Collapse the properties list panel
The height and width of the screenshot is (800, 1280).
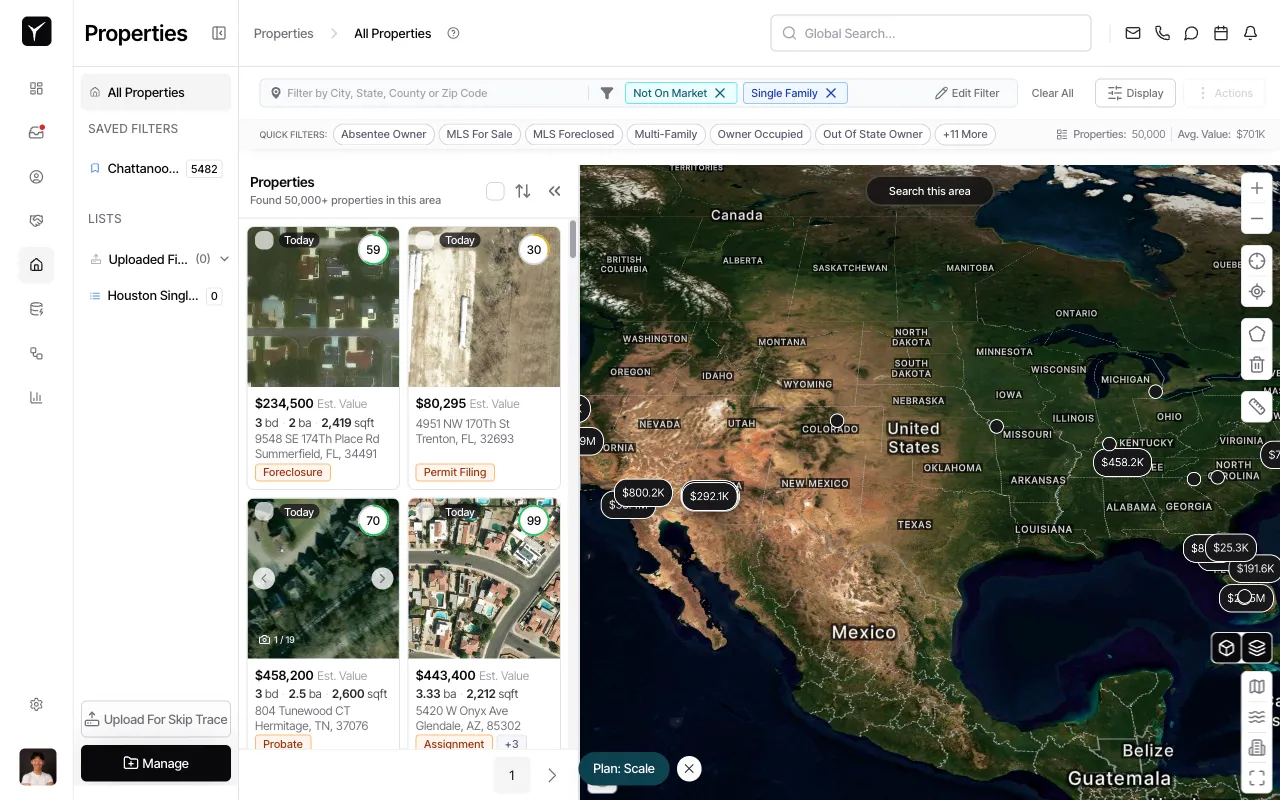(x=554, y=191)
